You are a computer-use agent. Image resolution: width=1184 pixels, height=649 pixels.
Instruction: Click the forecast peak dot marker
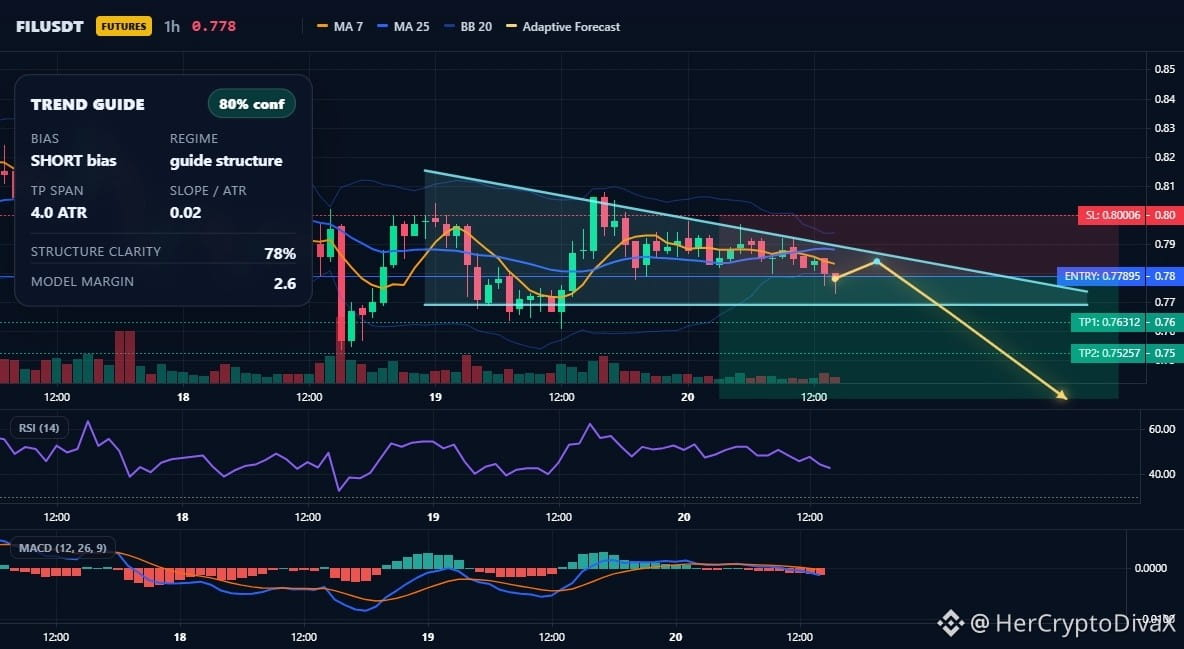click(877, 261)
